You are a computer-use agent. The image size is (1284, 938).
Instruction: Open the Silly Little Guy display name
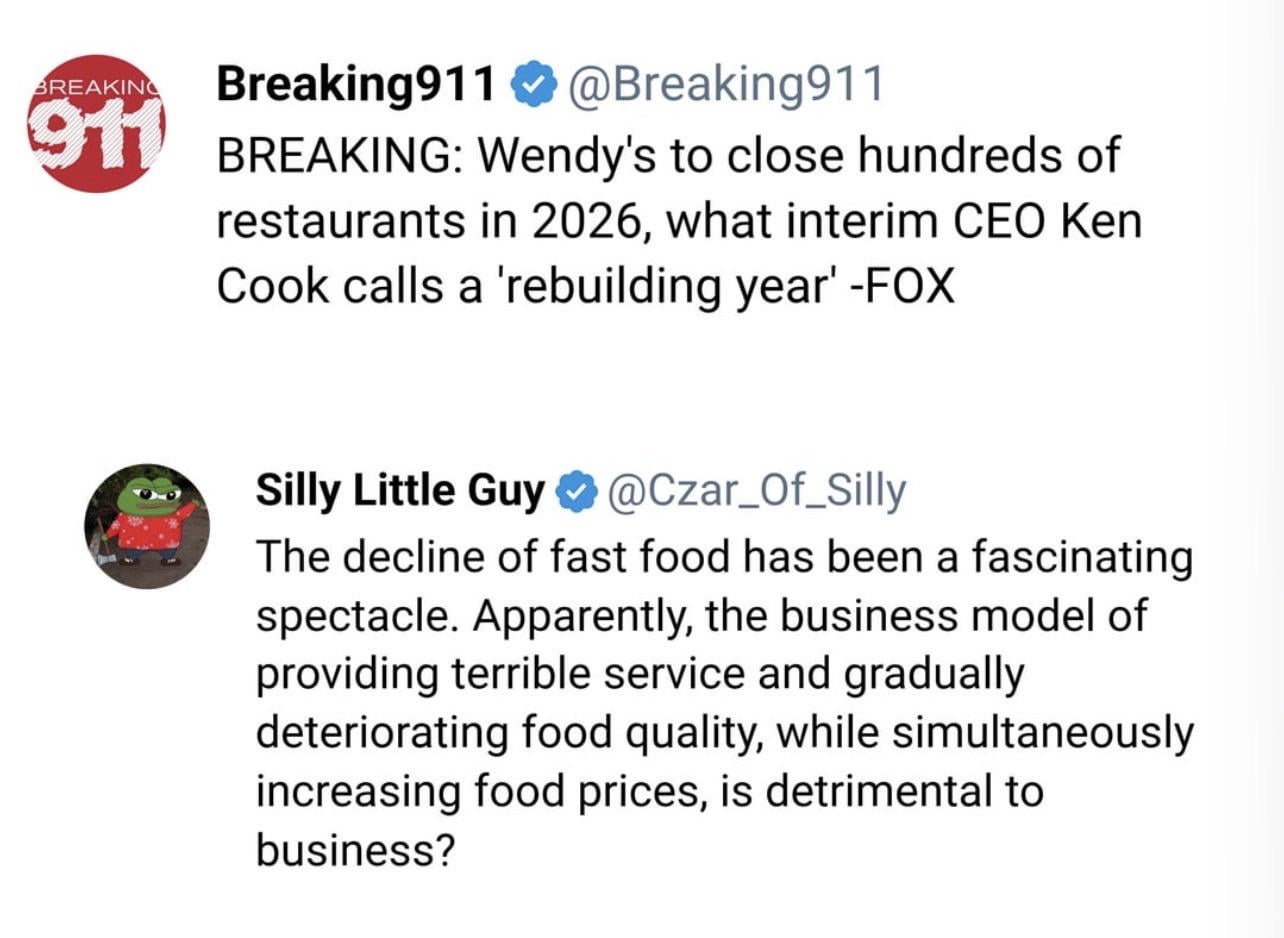(400, 492)
